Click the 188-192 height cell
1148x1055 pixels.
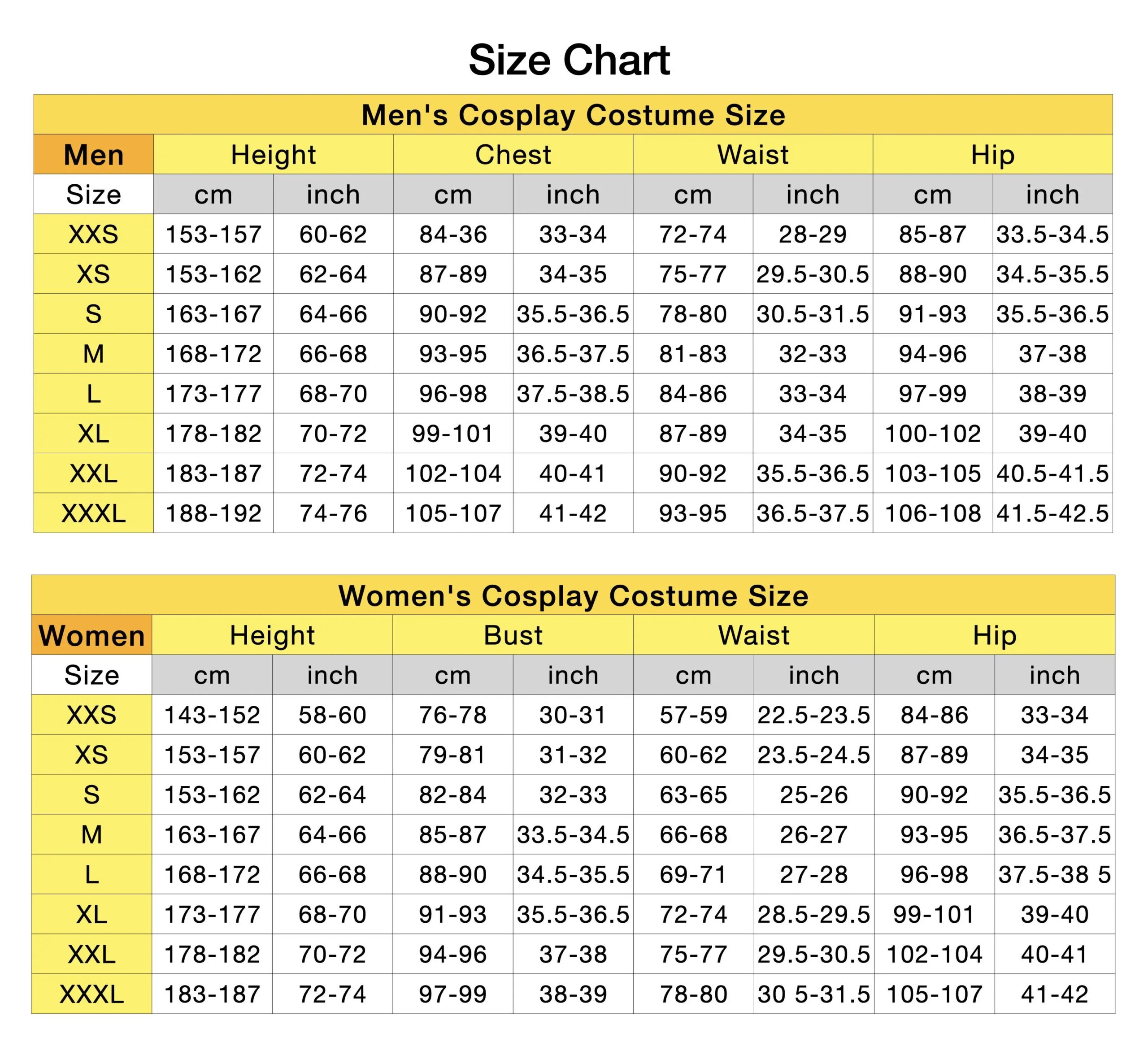click(x=213, y=513)
